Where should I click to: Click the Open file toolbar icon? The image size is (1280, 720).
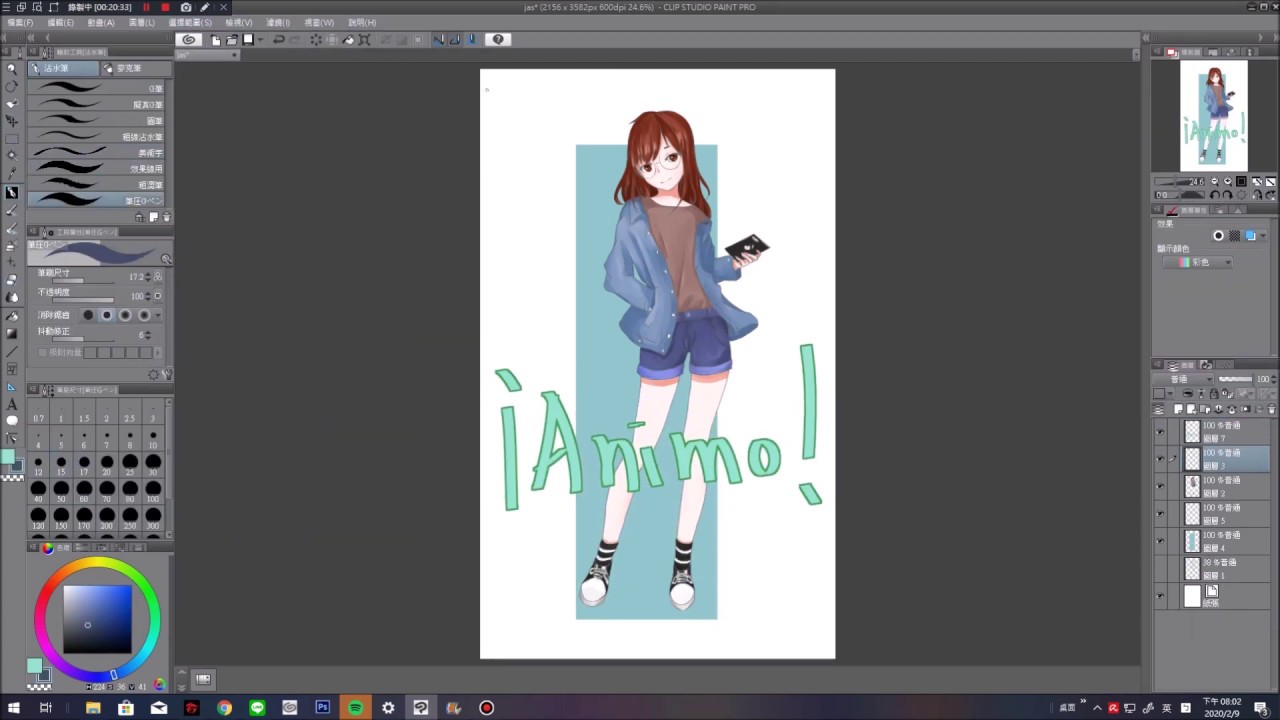click(232, 40)
